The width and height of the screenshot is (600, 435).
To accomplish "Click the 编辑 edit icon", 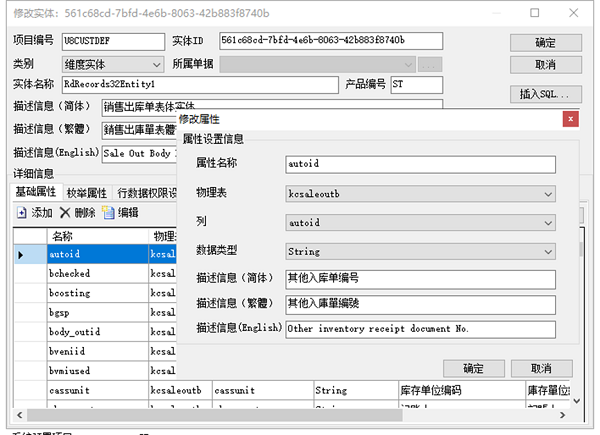I will 108,213.
